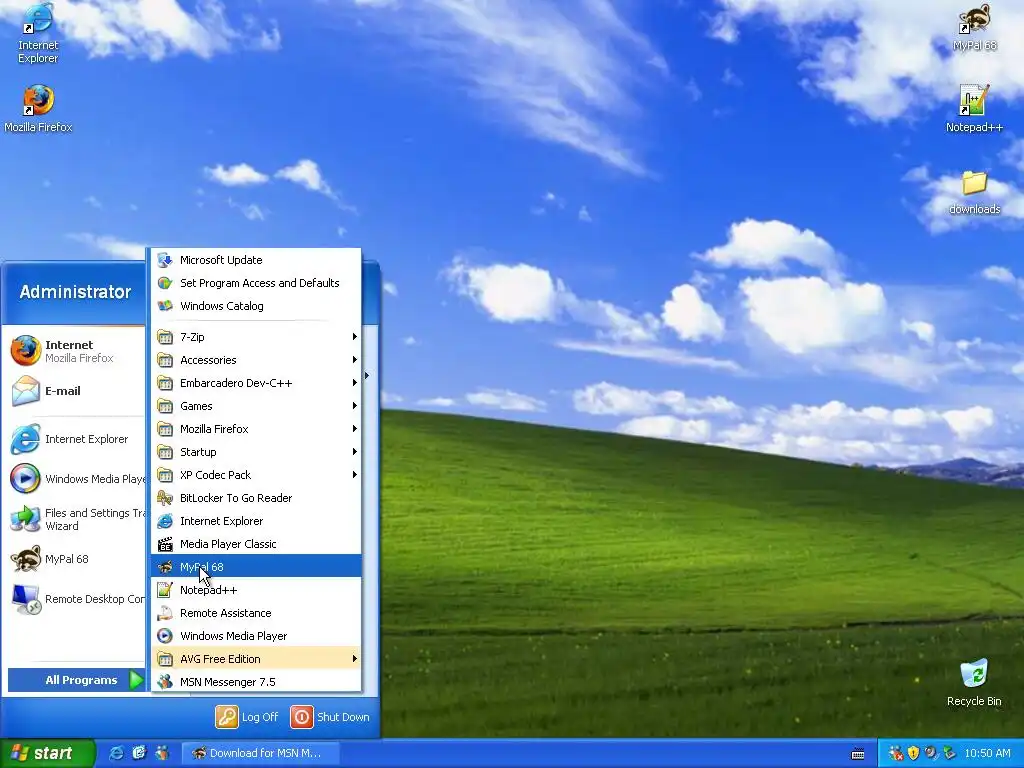Click the All Programs button
1024x768 pixels.
77,680
